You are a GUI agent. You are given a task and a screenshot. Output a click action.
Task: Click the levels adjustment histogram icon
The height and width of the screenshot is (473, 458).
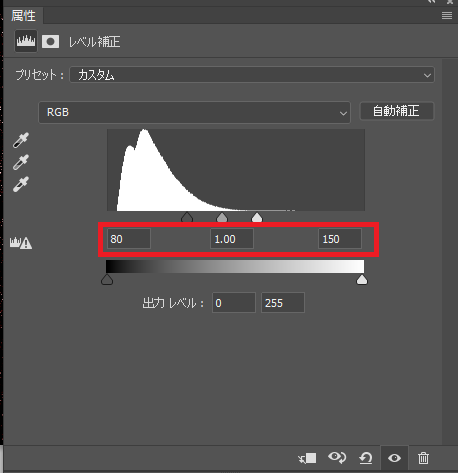click(x=26, y=41)
